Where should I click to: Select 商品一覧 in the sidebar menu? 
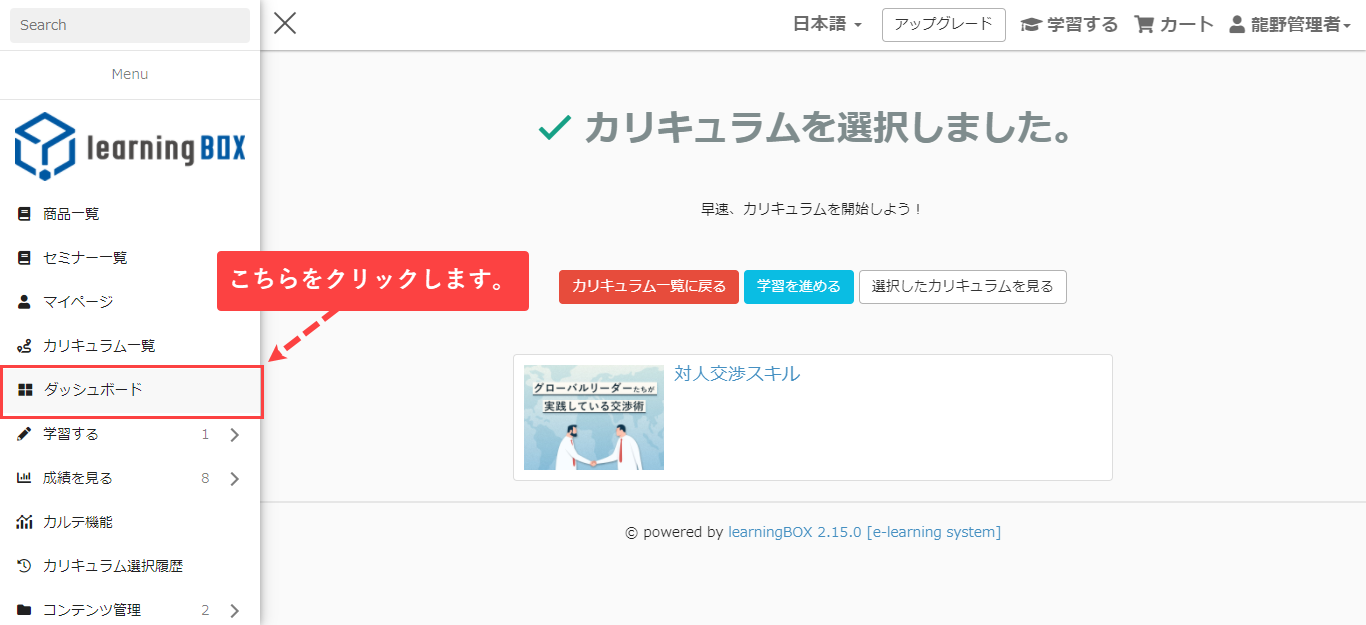pyautogui.click(x=71, y=214)
